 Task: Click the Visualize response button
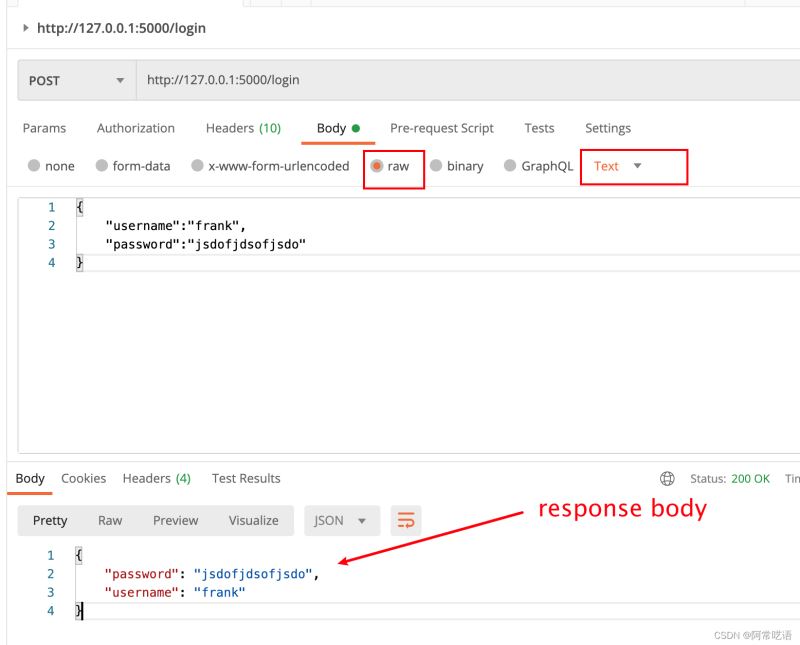click(253, 520)
